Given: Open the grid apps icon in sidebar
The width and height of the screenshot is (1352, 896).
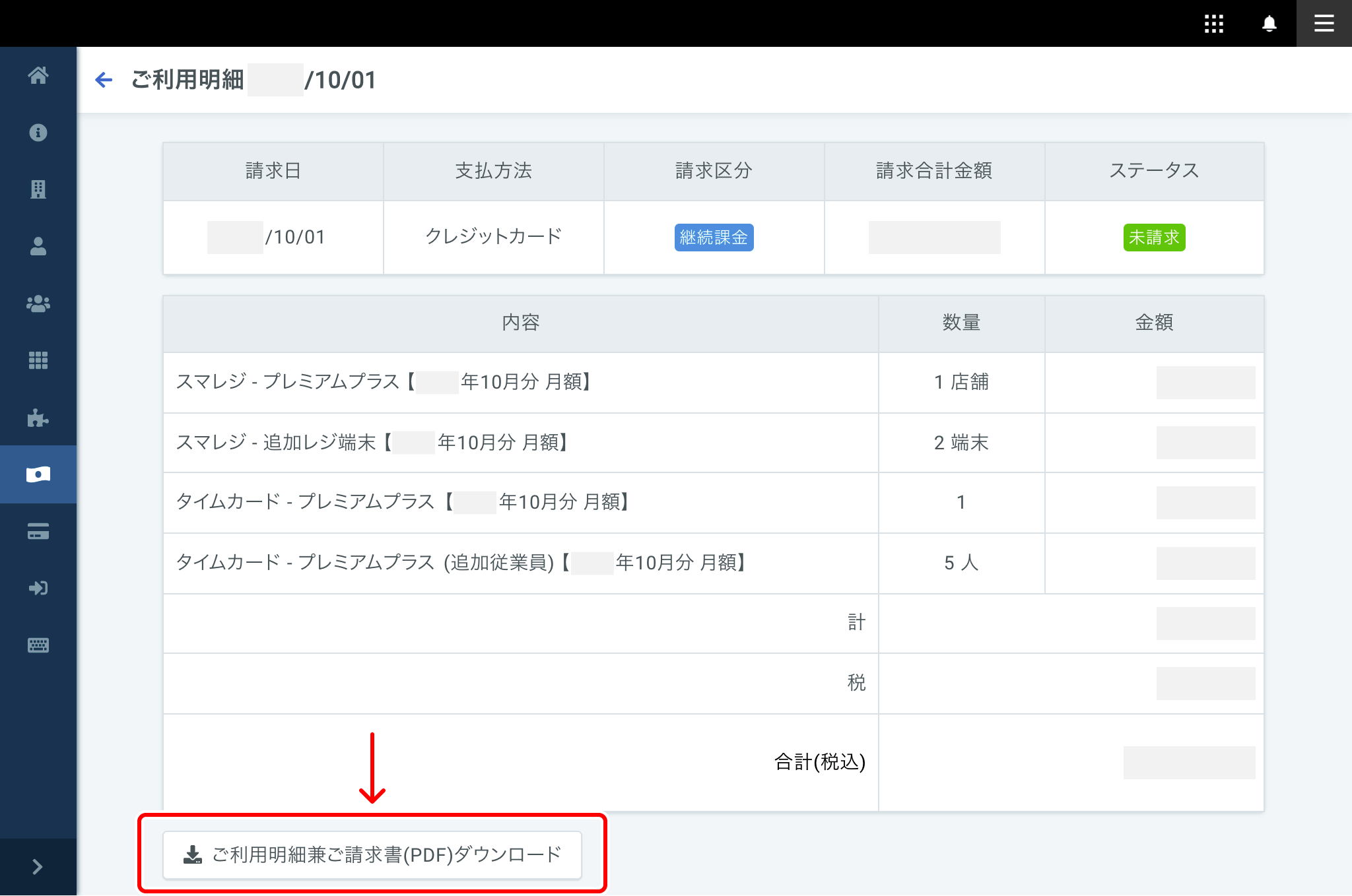Looking at the screenshot, I should point(38,360).
